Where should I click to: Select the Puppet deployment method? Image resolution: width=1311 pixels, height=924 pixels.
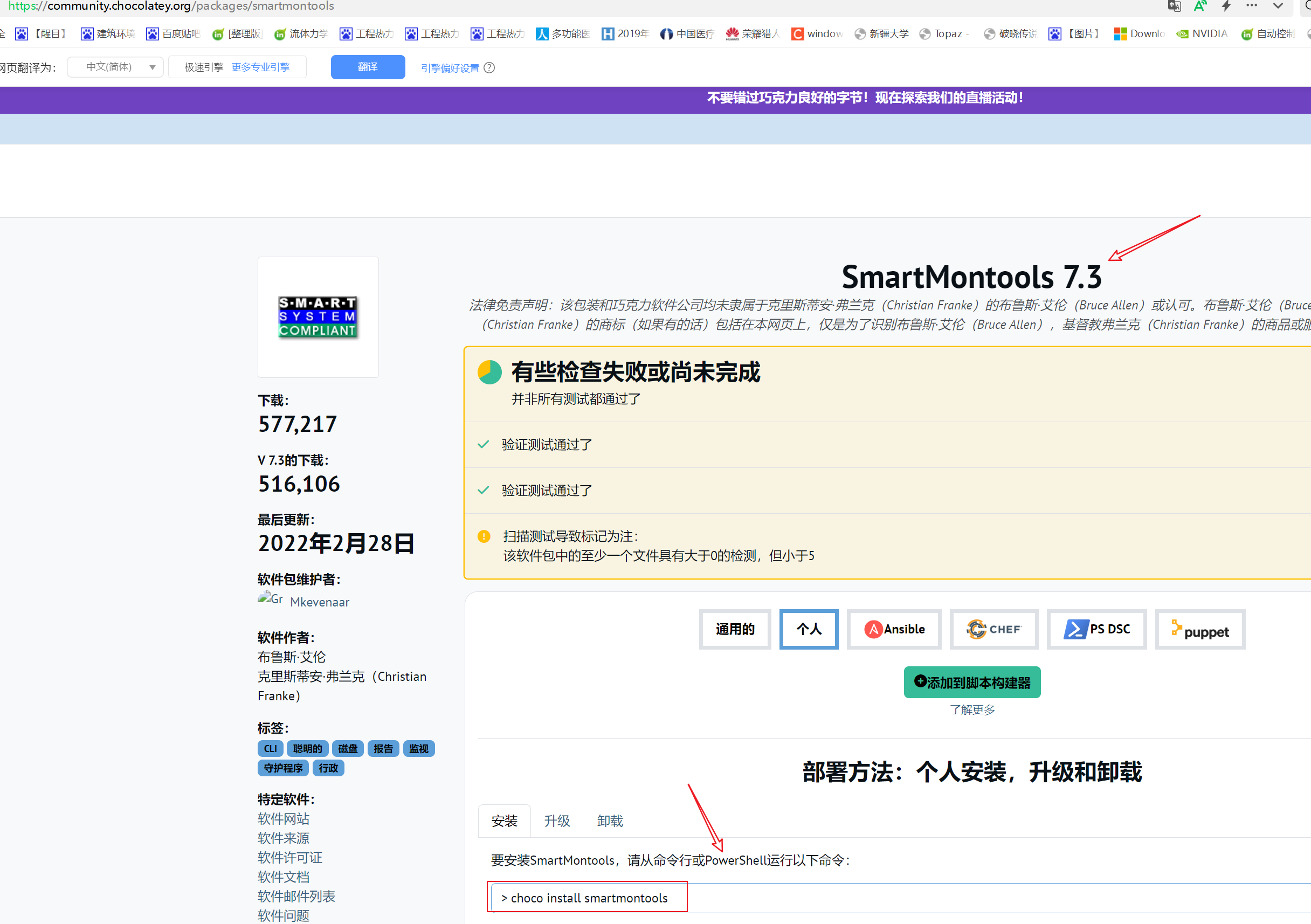(x=1199, y=629)
